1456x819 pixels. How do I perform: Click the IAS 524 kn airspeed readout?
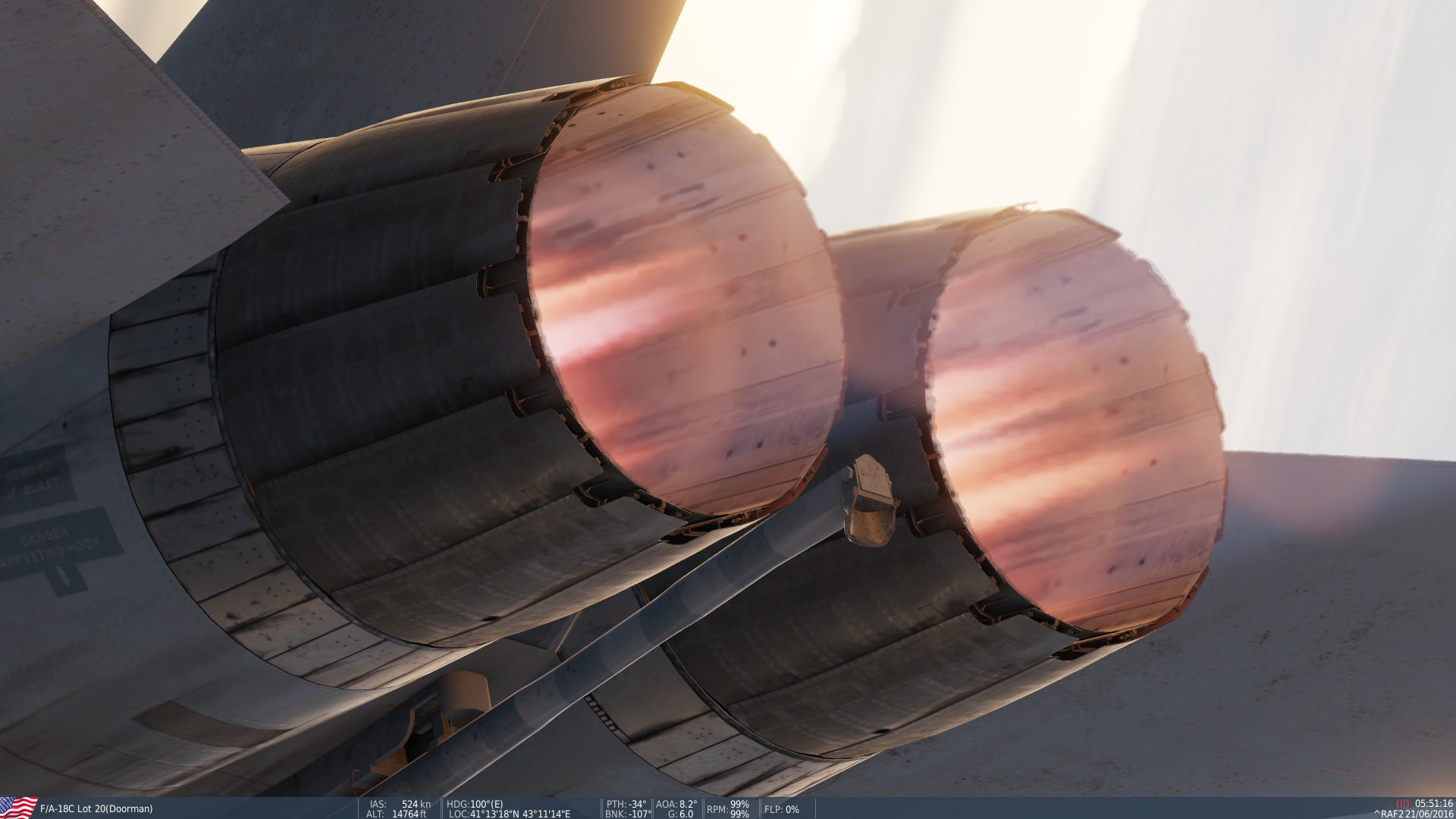398,804
